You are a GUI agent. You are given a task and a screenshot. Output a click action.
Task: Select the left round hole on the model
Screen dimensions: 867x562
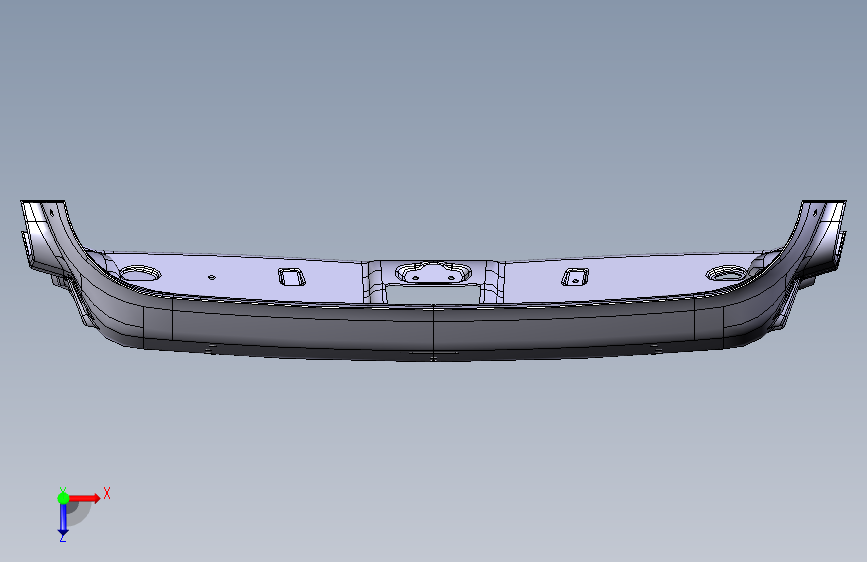click(140, 273)
